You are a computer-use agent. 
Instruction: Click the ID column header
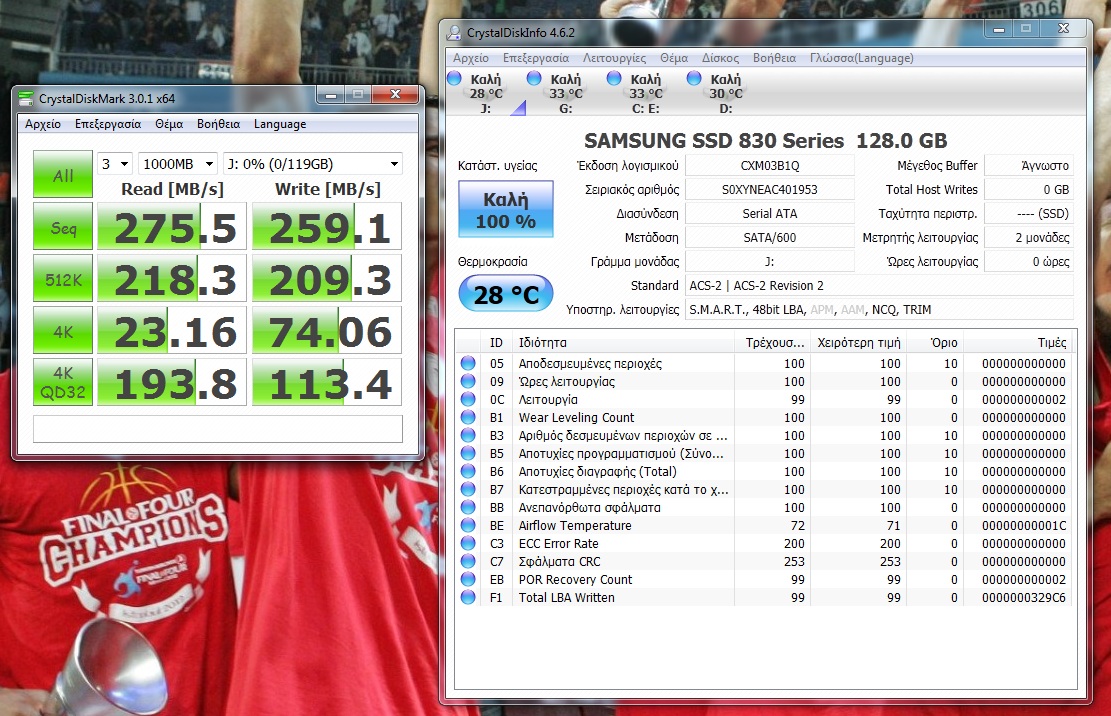pyautogui.click(x=495, y=343)
